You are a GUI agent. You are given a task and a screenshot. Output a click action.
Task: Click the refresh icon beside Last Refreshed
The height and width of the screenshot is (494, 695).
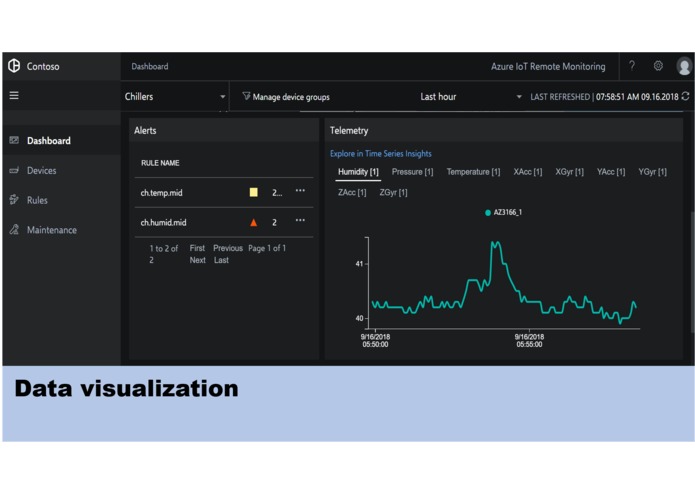pyautogui.click(x=686, y=96)
